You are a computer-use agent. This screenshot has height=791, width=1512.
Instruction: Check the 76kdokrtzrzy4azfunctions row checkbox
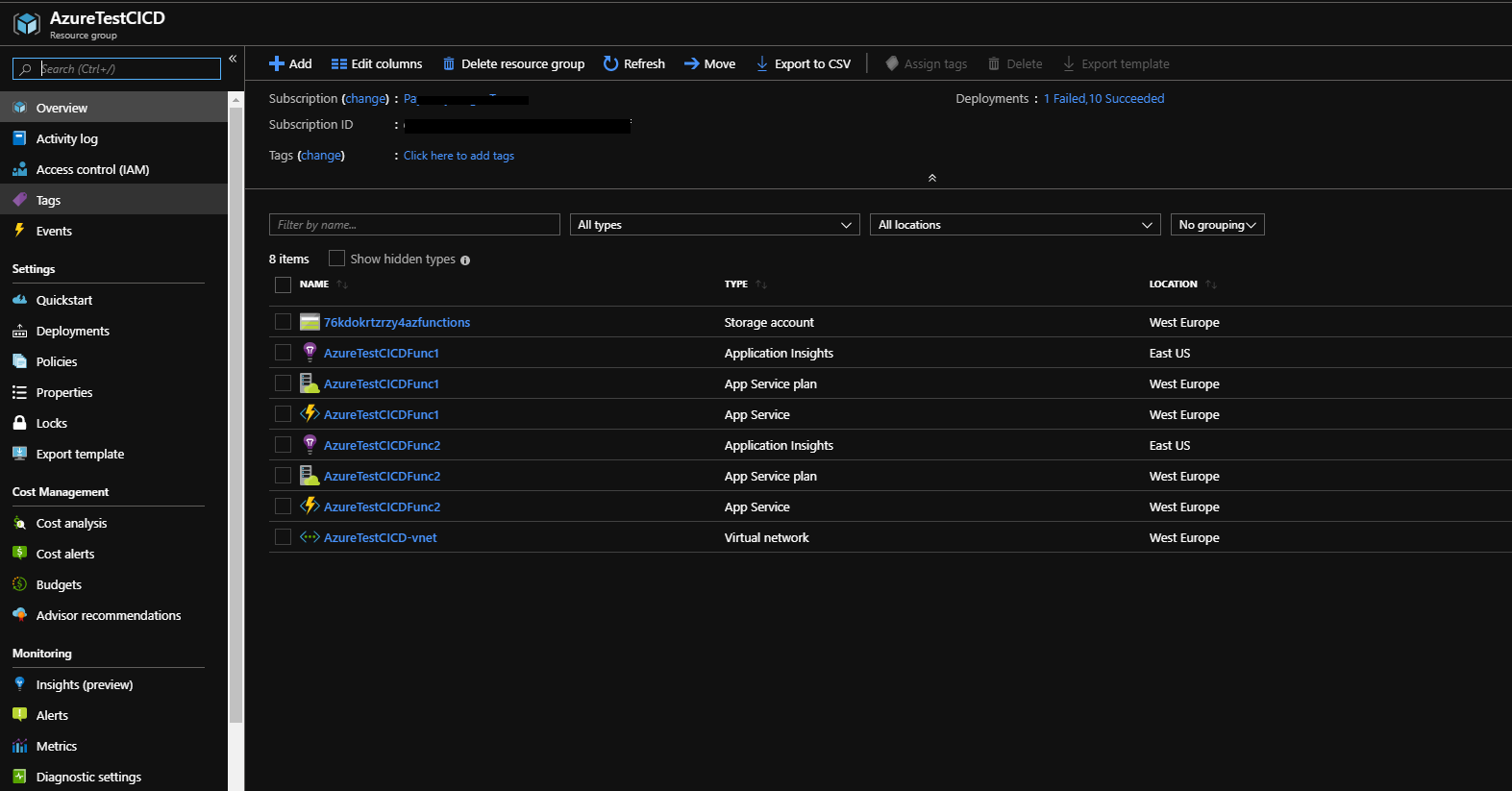pos(283,322)
